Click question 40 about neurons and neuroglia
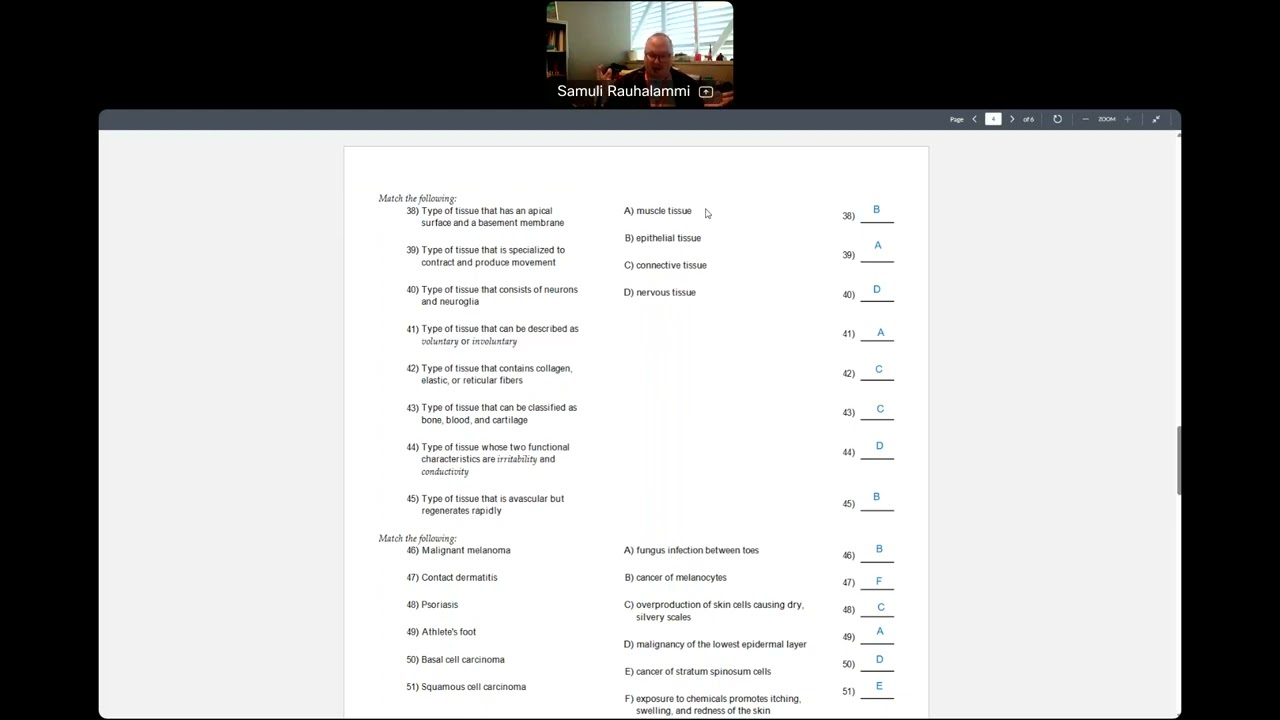The image size is (1280, 720). coord(492,295)
